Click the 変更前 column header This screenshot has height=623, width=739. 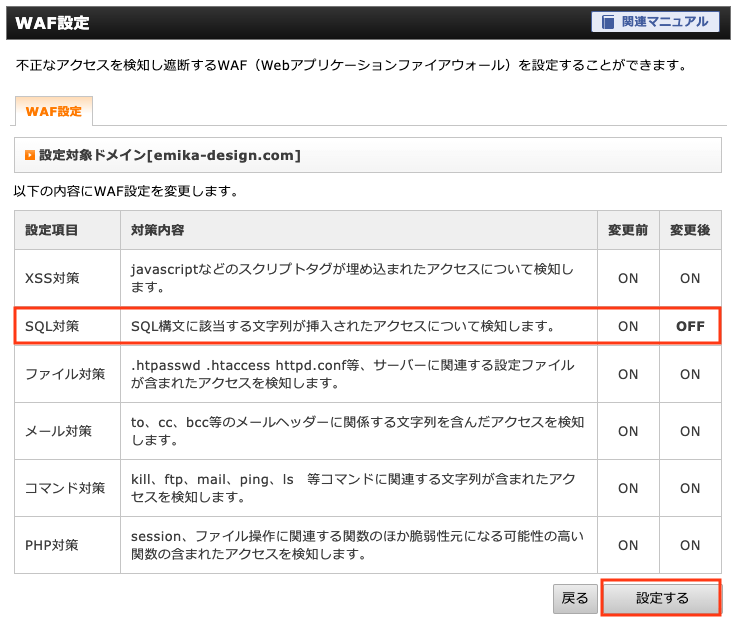[628, 230]
